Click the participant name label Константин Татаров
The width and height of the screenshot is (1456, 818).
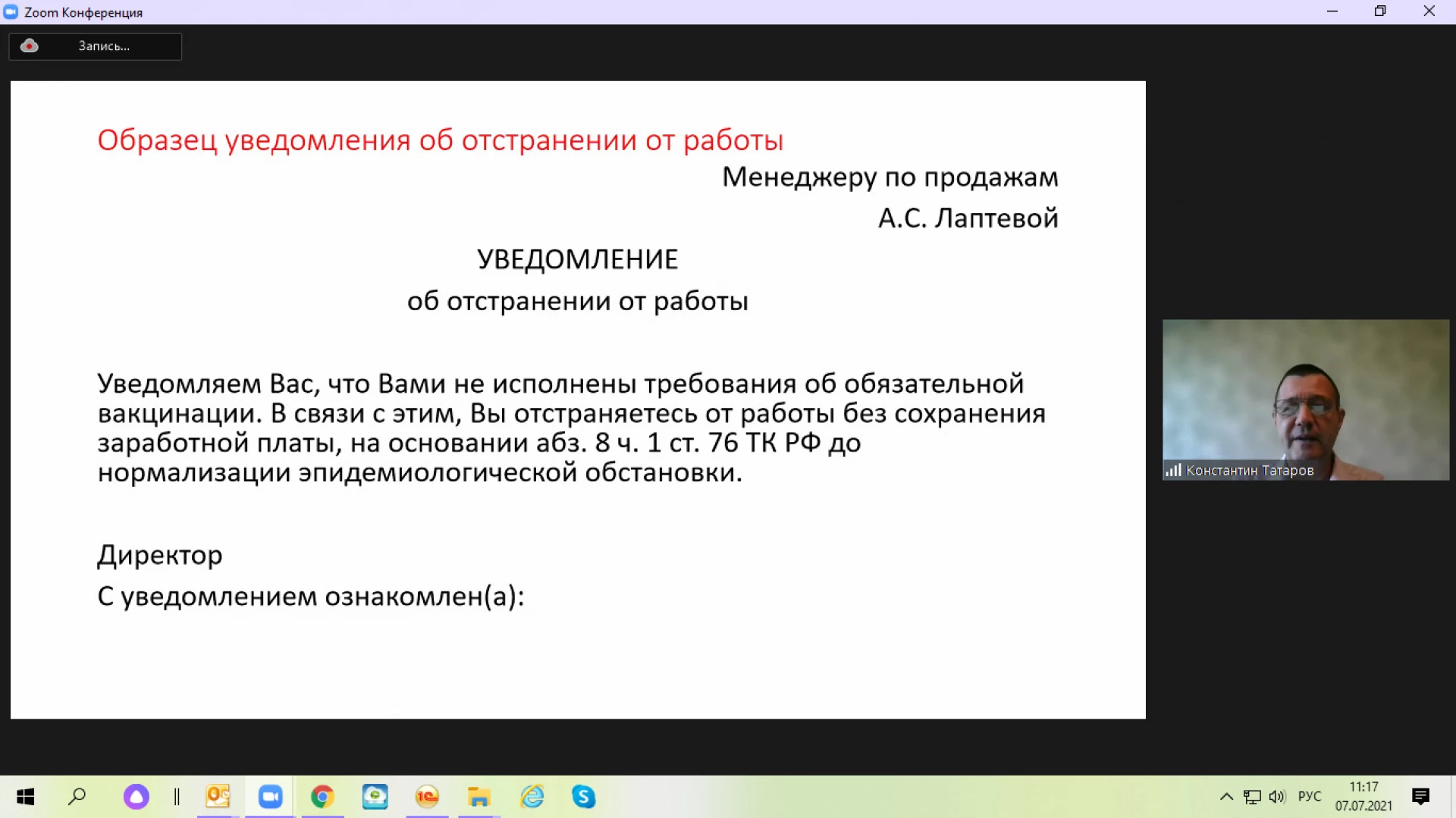(x=1250, y=470)
